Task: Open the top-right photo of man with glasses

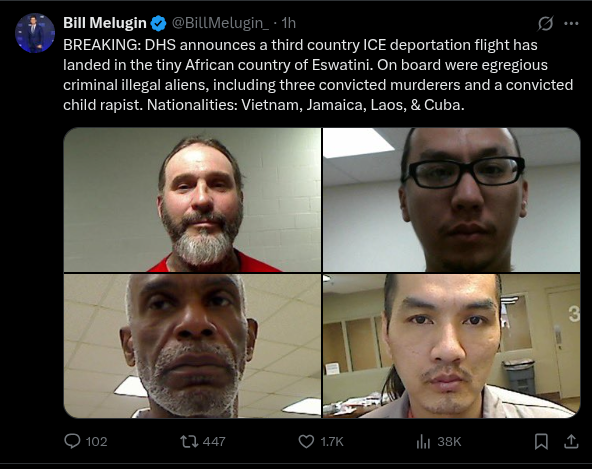Action: (451, 200)
